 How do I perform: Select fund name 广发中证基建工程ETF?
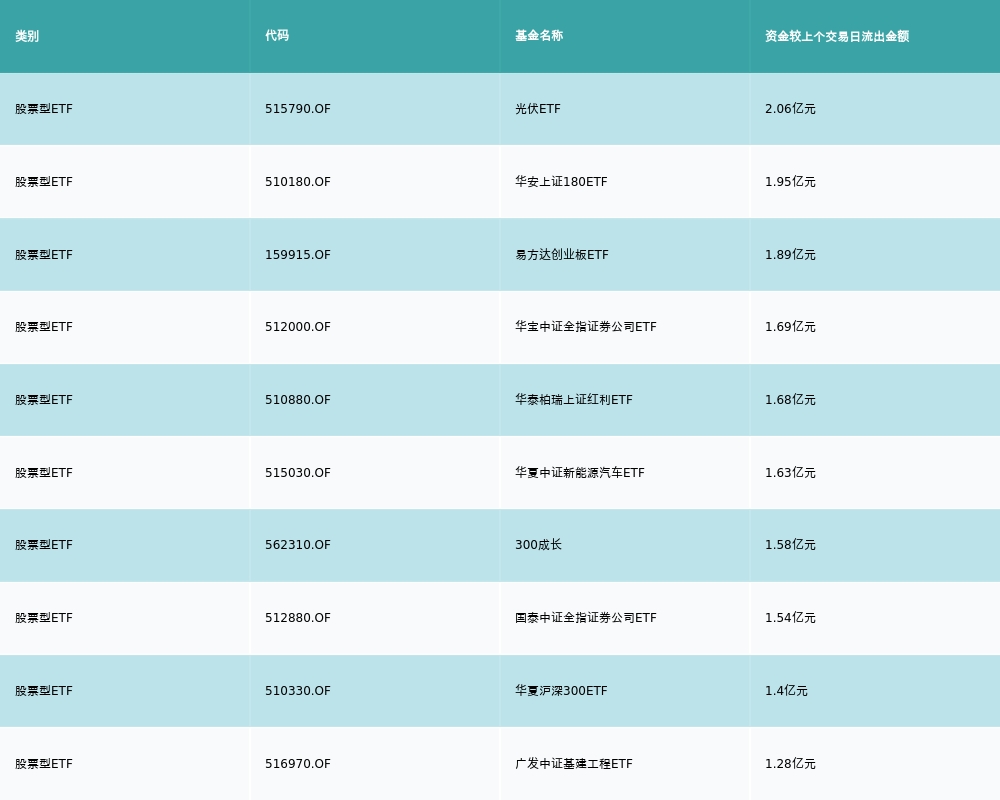(574, 764)
